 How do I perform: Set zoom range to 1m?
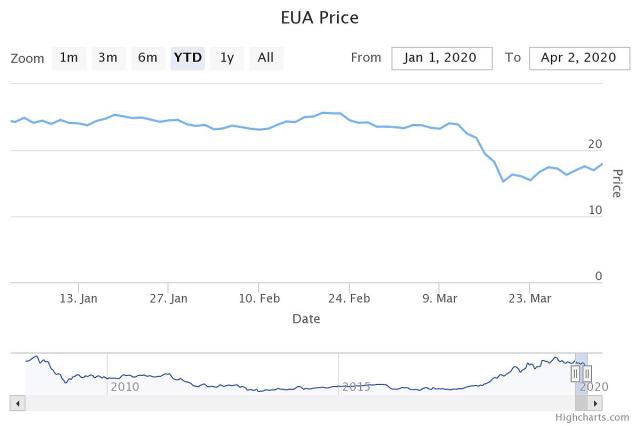pos(68,58)
